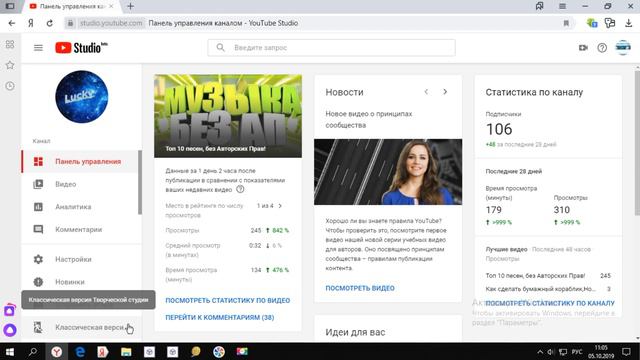Viewport: 640px width, 360px height.
Task: Expand ranking 1 из 4 chevron
Action: click(280, 206)
